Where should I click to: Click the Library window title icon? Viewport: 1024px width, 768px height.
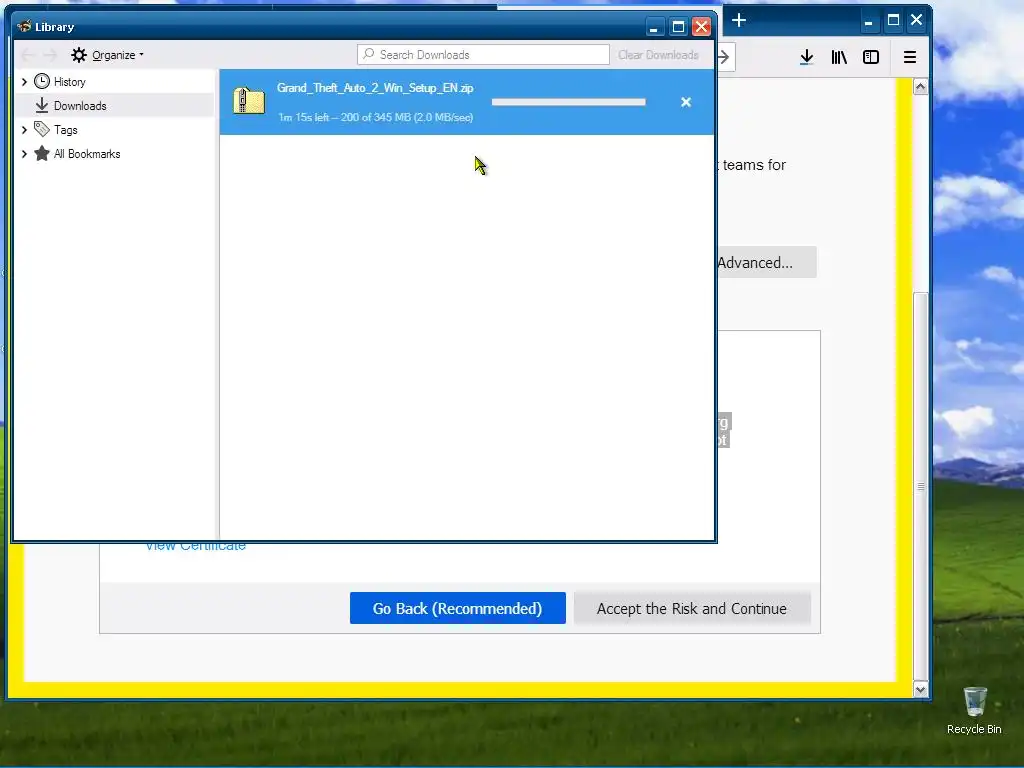(24, 27)
